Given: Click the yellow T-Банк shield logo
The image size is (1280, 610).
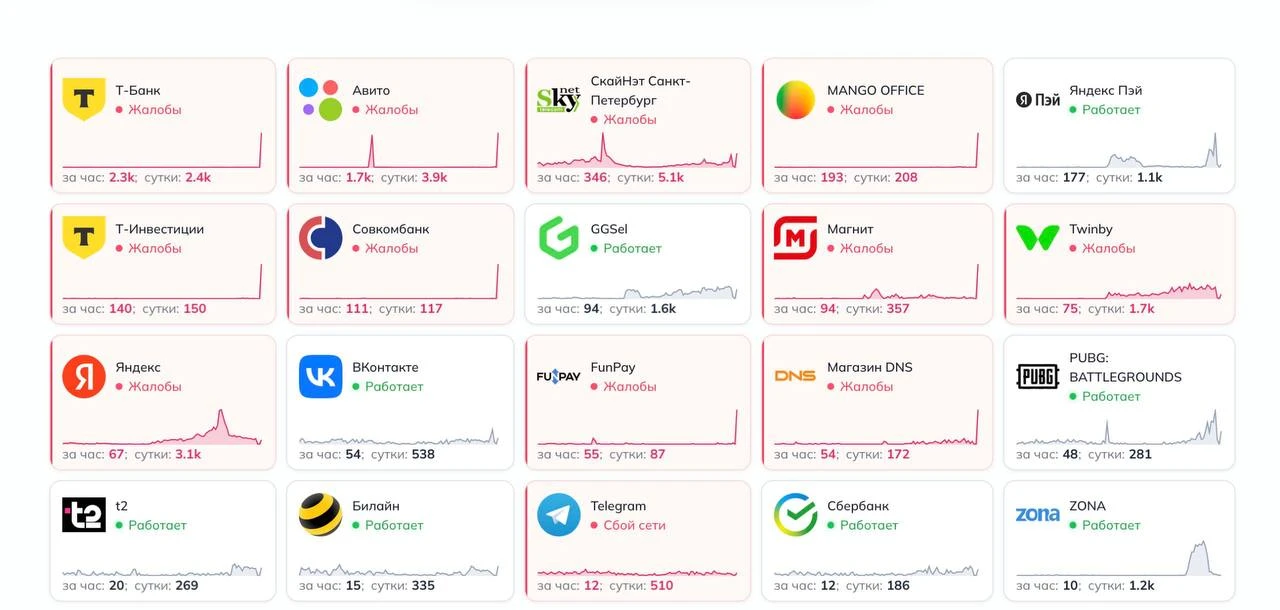Looking at the screenshot, I should coord(84,99).
